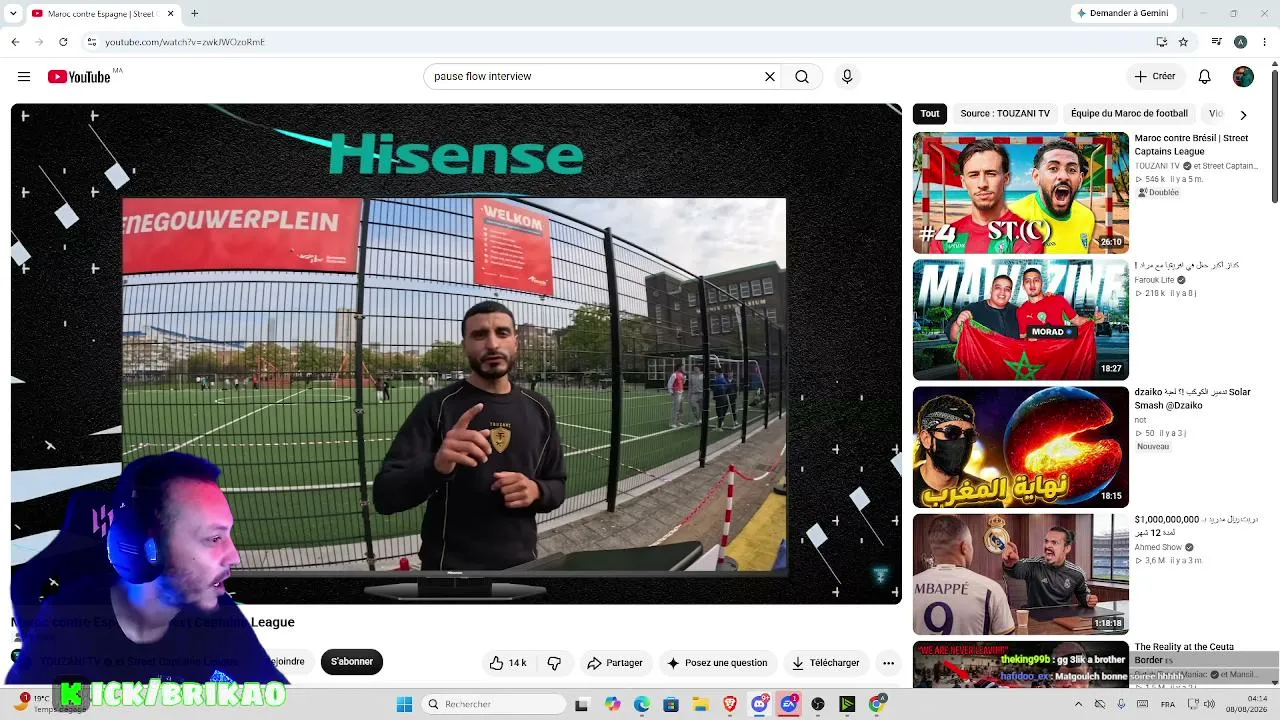Reload the page with the refresh icon
The width and height of the screenshot is (1280, 720).
pyautogui.click(x=63, y=42)
